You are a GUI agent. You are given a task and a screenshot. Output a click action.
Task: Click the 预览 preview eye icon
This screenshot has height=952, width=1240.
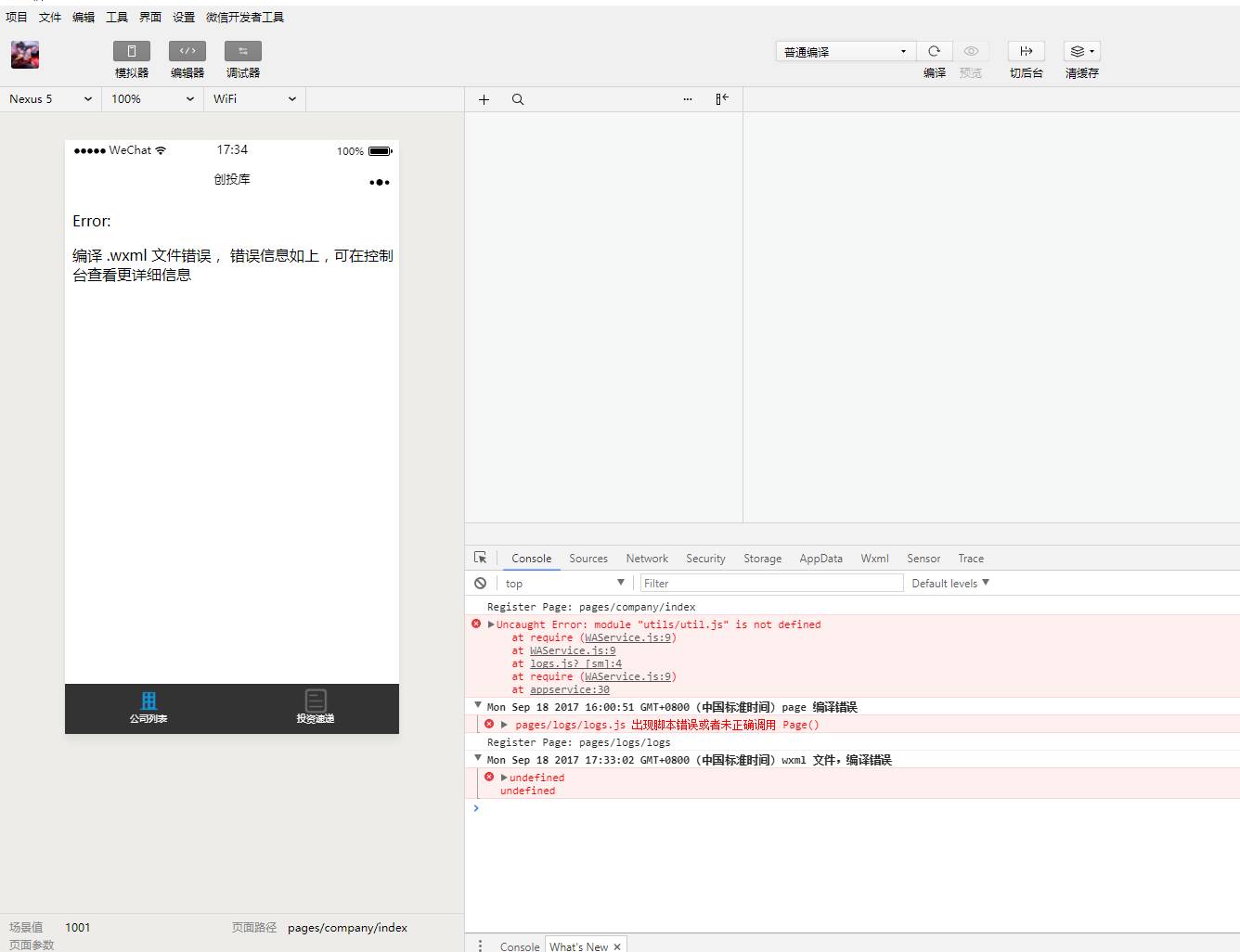[971, 51]
